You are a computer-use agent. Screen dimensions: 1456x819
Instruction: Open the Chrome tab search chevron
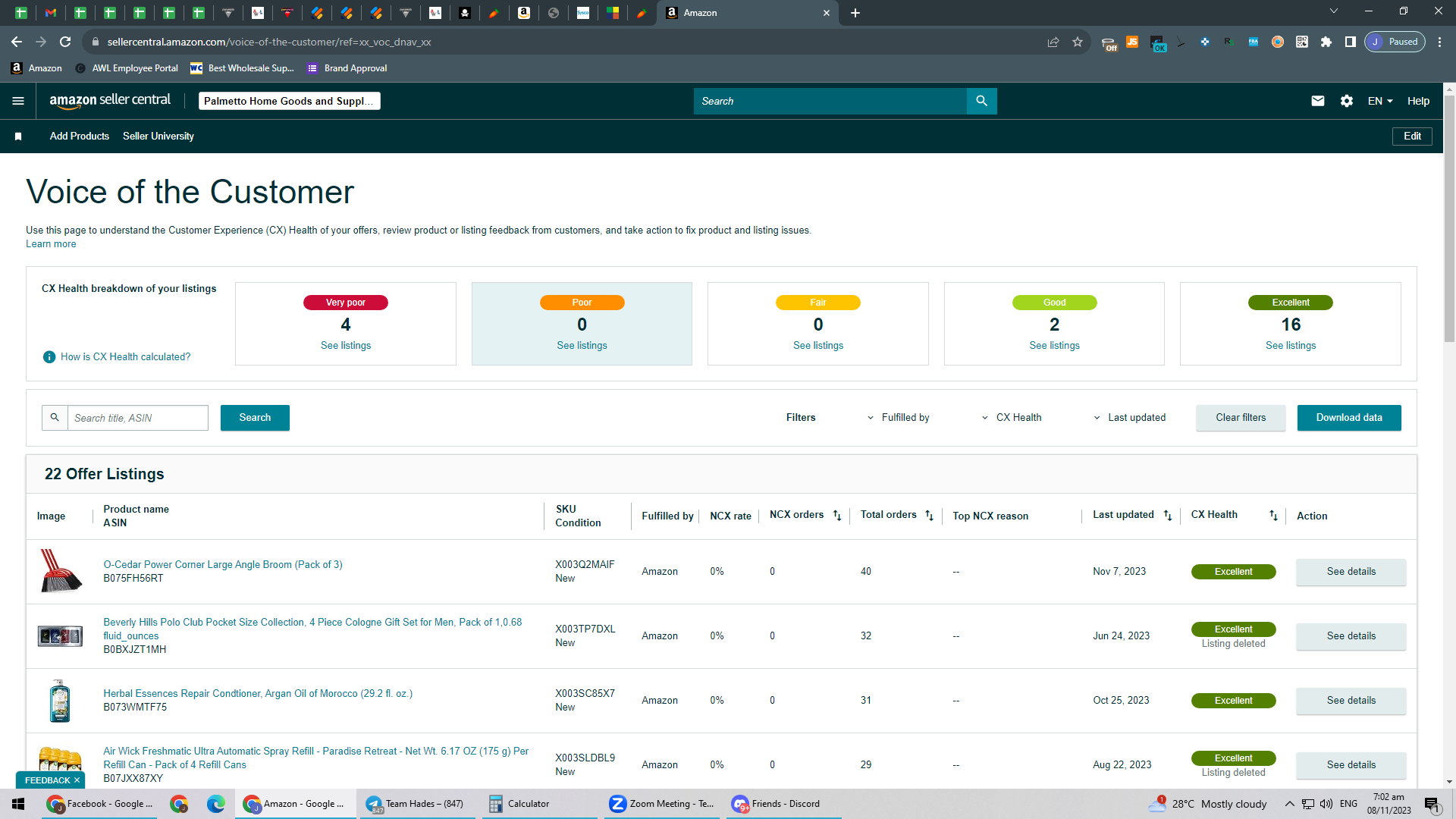1334,11
